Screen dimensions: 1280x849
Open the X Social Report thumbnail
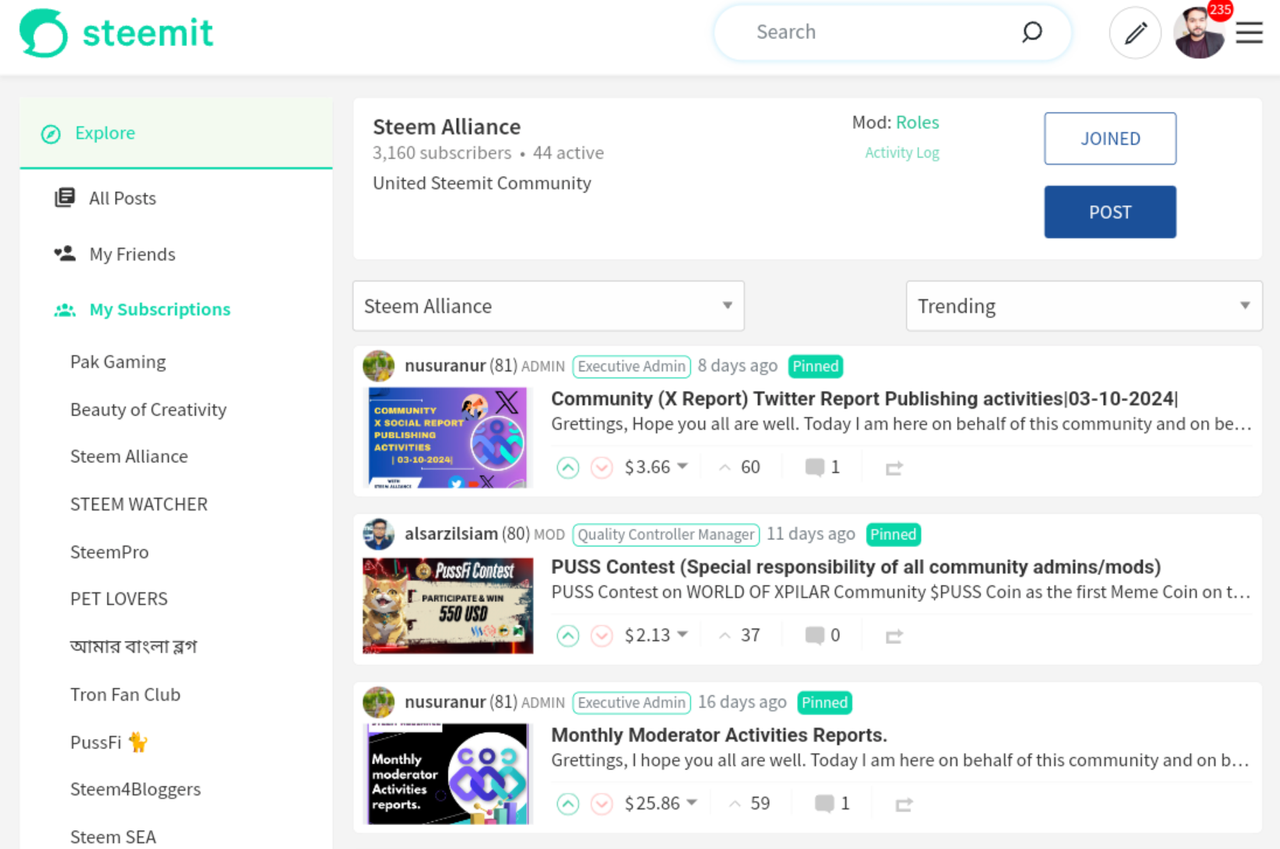pyautogui.click(x=447, y=437)
